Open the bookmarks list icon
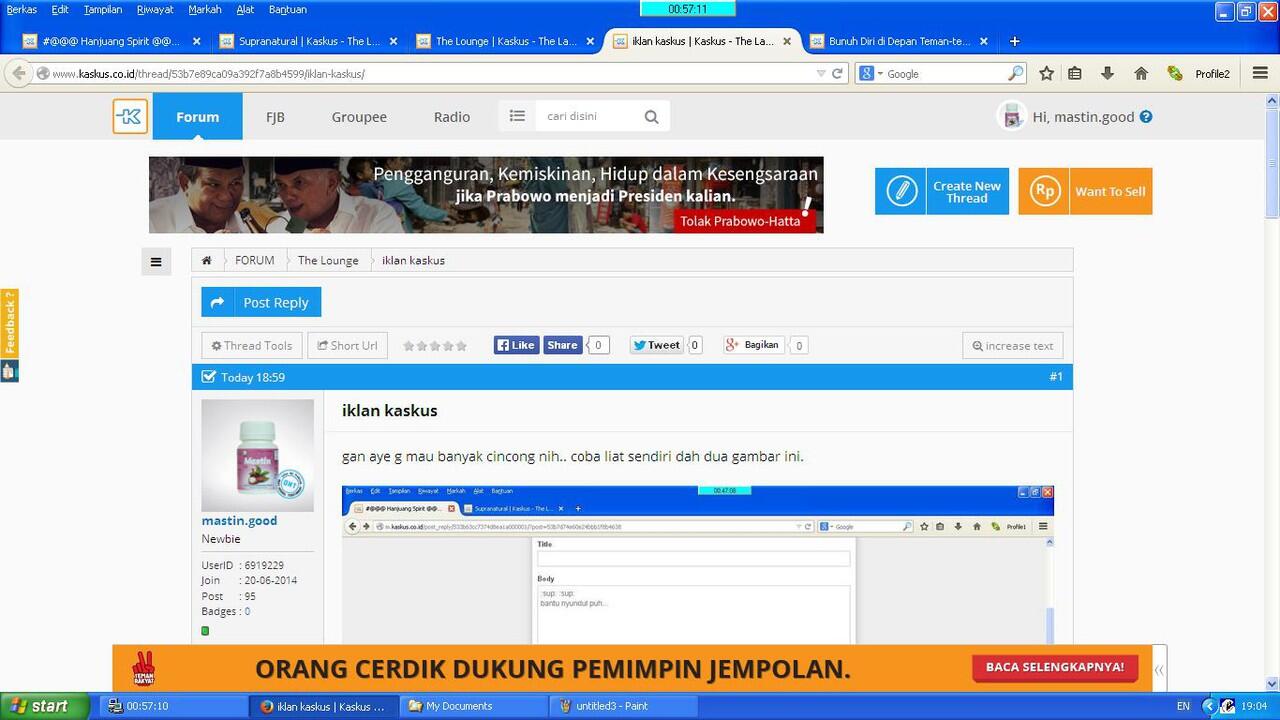1280x720 pixels. [x=1075, y=73]
